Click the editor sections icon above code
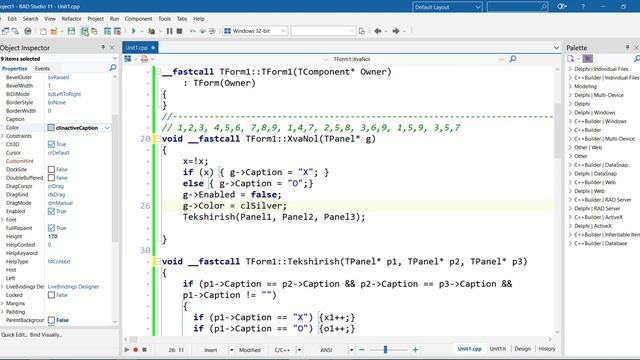 [x=128, y=59]
